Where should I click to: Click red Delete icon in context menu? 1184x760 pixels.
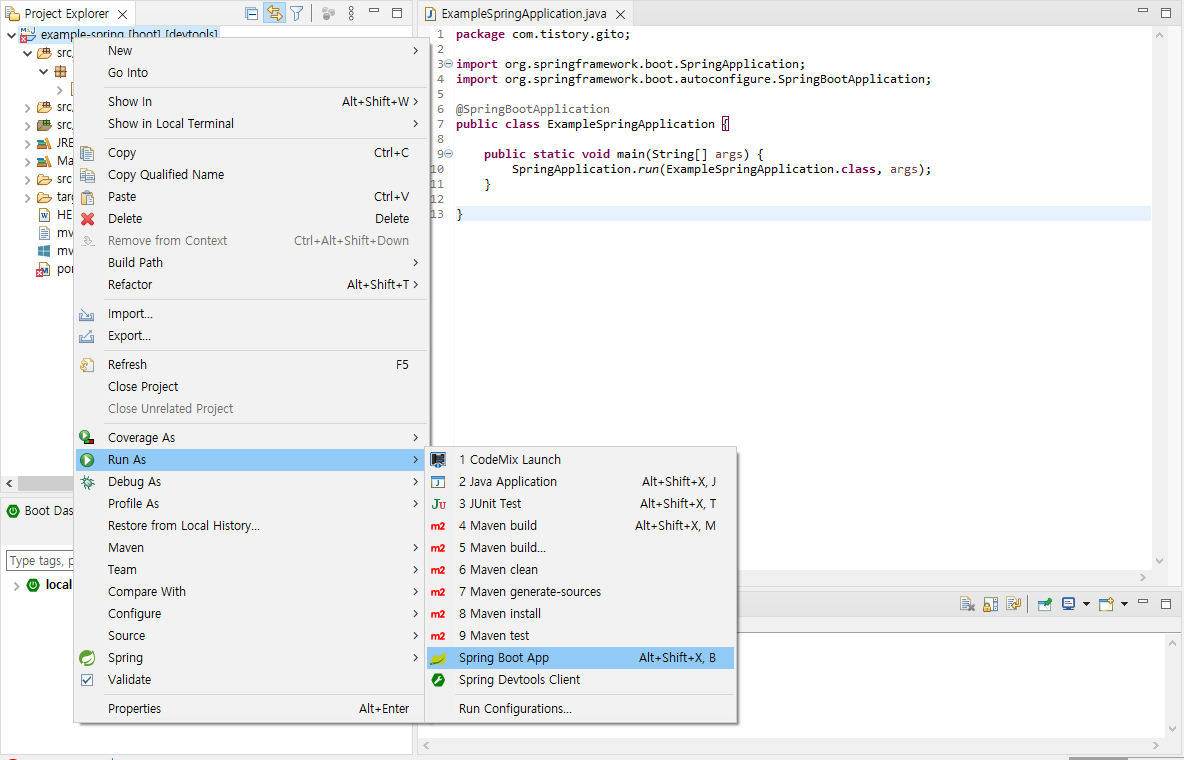(x=88, y=219)
